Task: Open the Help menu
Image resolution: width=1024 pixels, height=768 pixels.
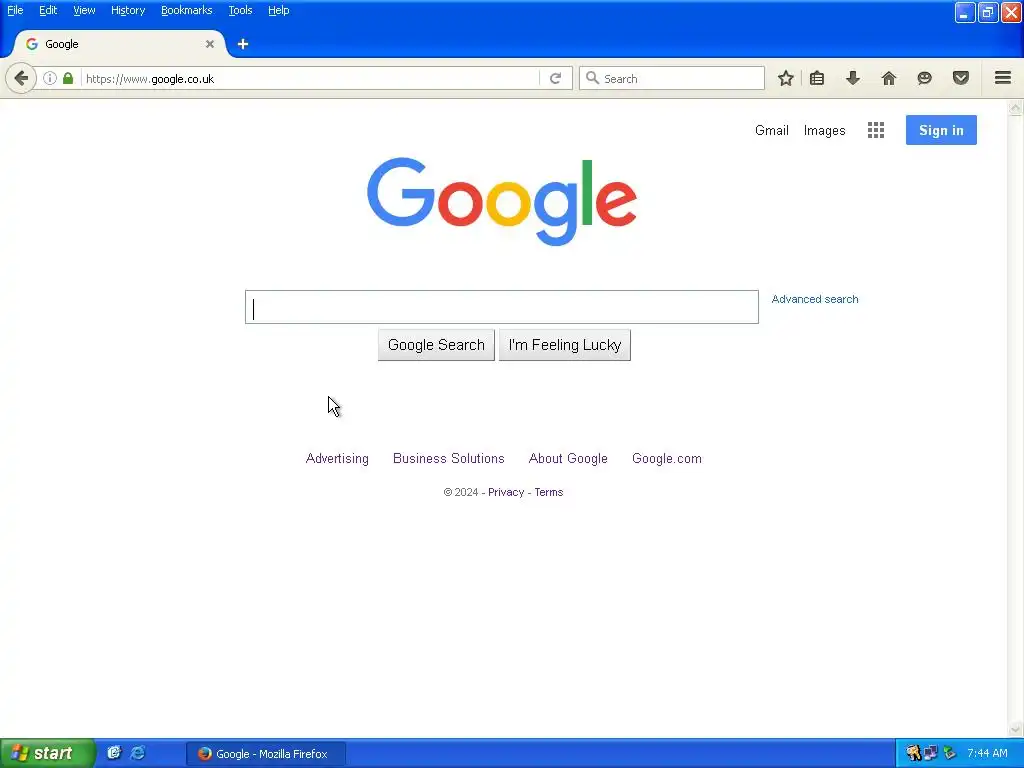Action: point(279,10)
